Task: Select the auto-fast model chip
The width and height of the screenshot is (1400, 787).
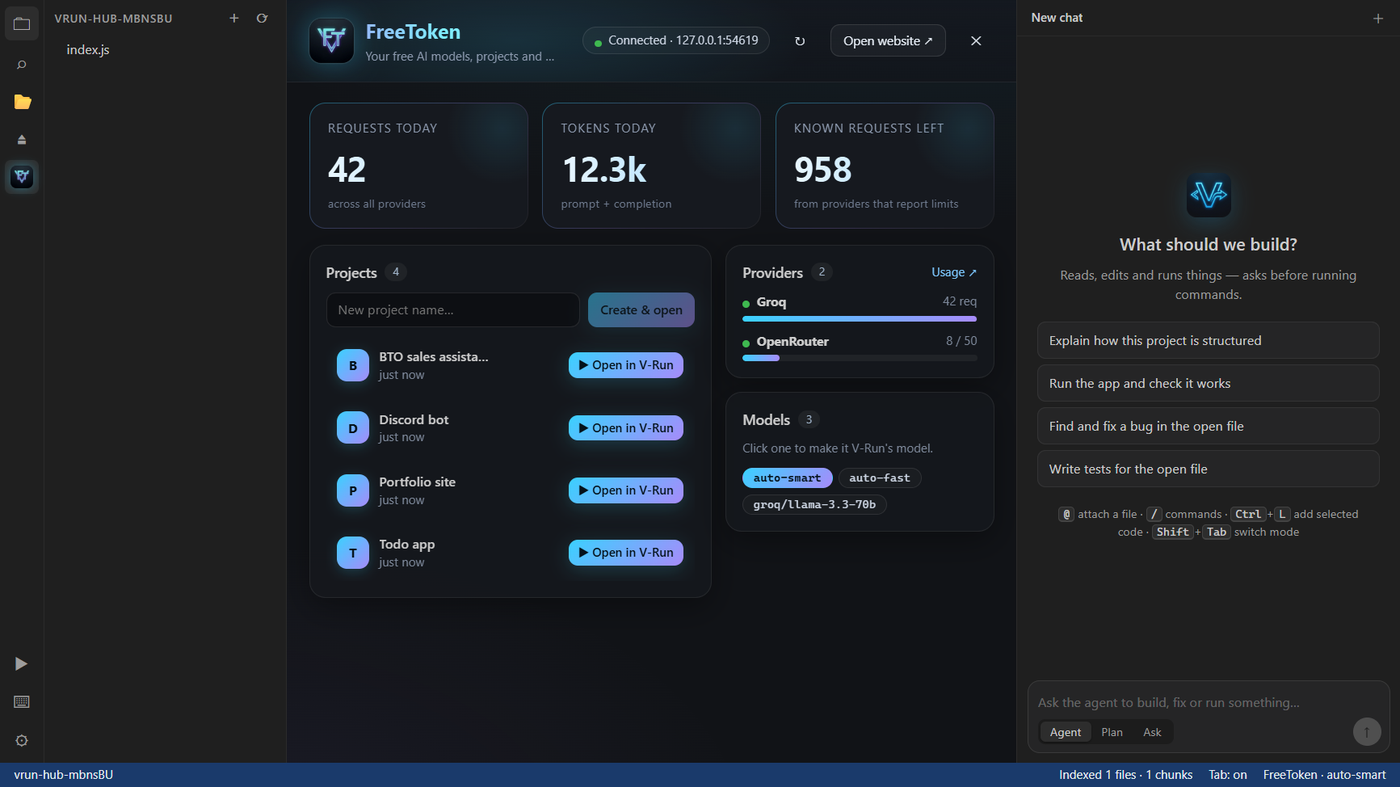Action: pos(880,478)
